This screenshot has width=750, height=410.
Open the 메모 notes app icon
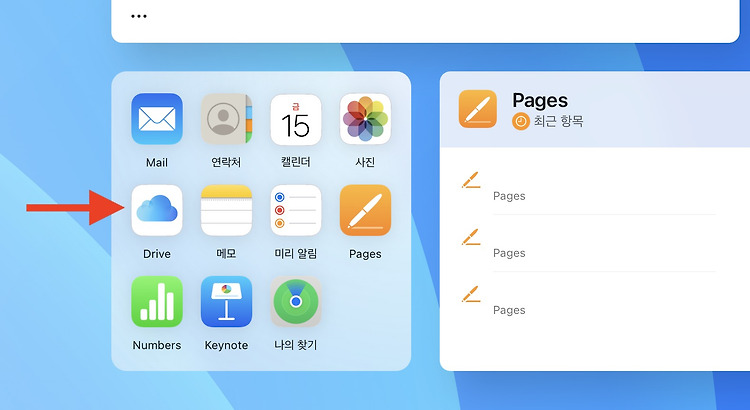(226, 210)
